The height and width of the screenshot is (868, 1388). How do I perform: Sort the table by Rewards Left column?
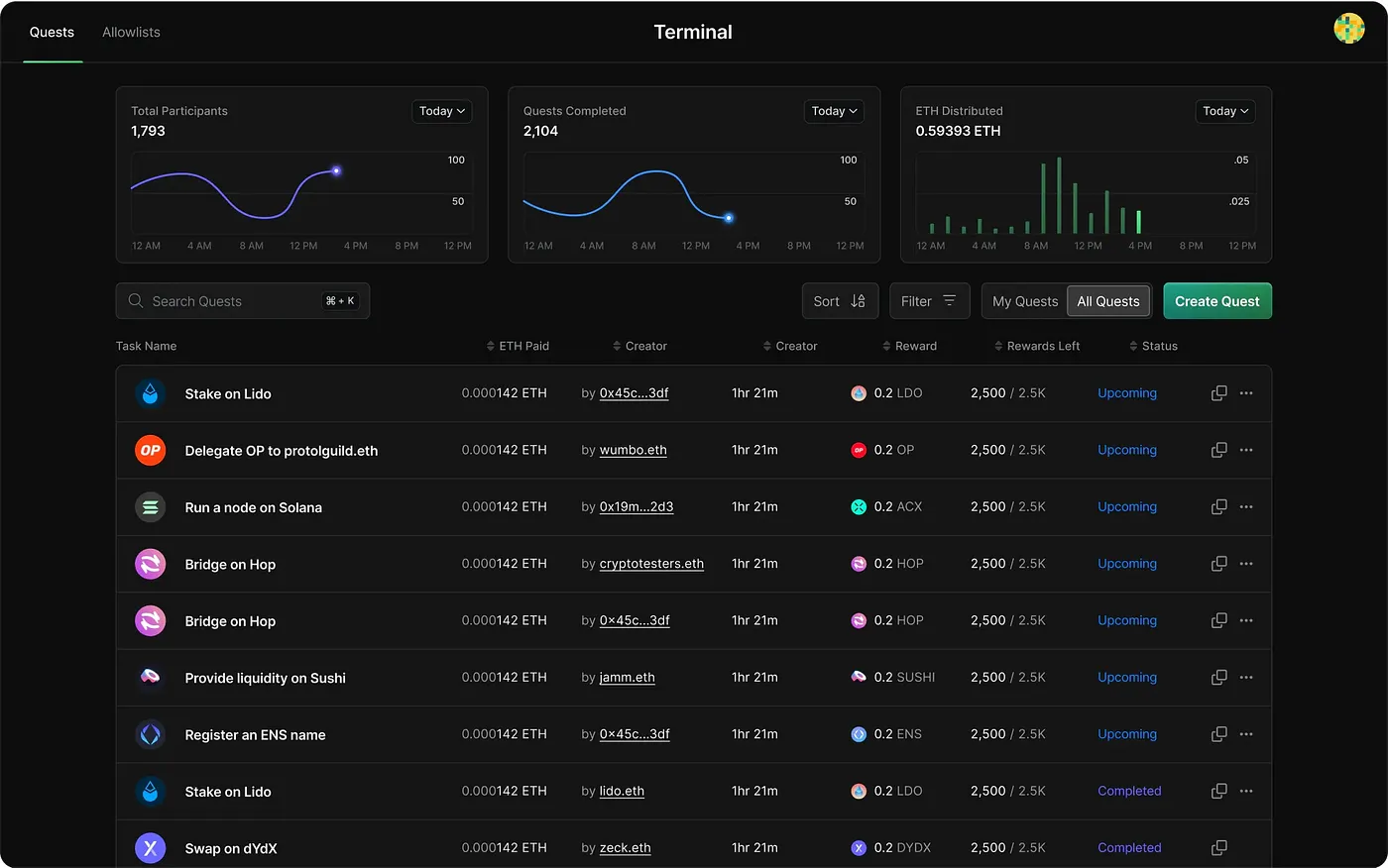1037,346
